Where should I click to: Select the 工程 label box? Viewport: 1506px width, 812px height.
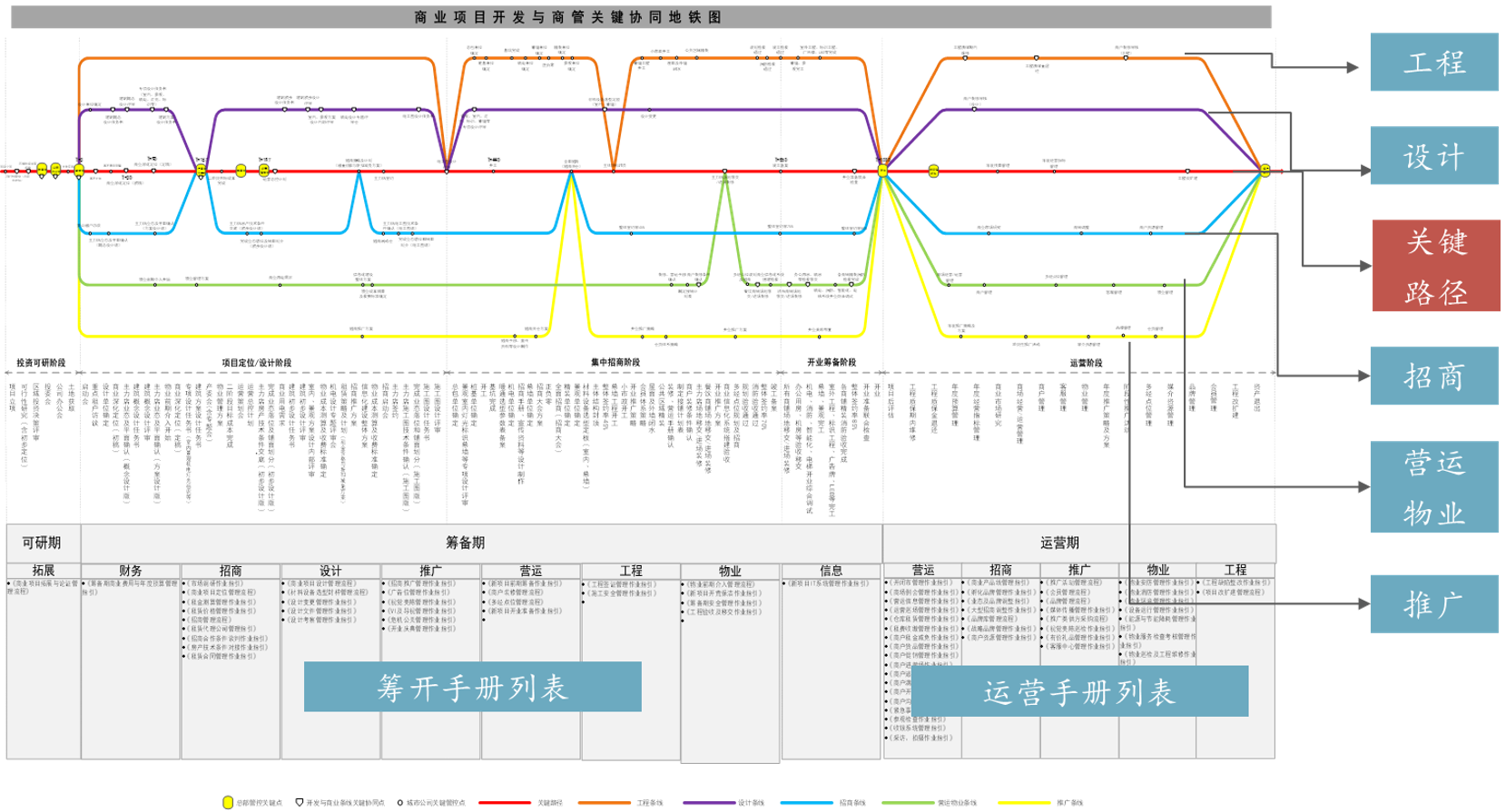[x=1433, y=63]
